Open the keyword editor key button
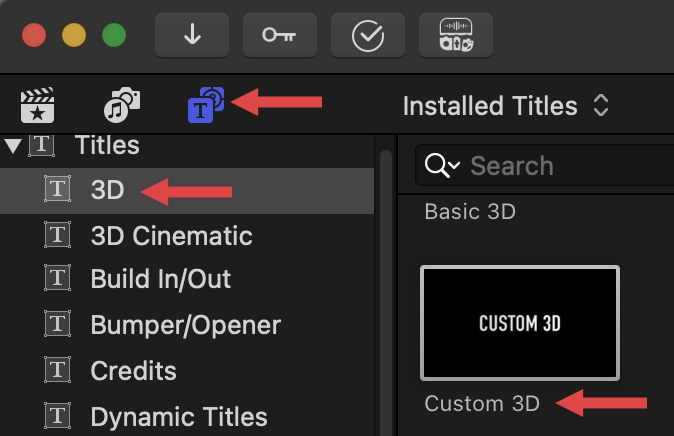674x436 pixels. (x=280, y=35)
